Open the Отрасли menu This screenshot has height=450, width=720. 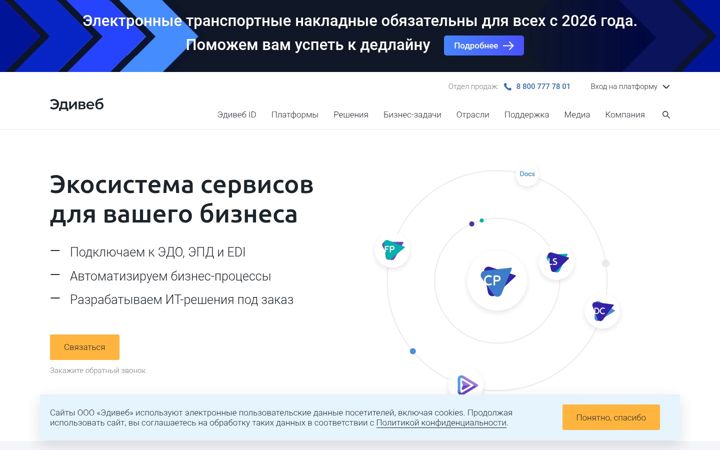pos(472,115)
